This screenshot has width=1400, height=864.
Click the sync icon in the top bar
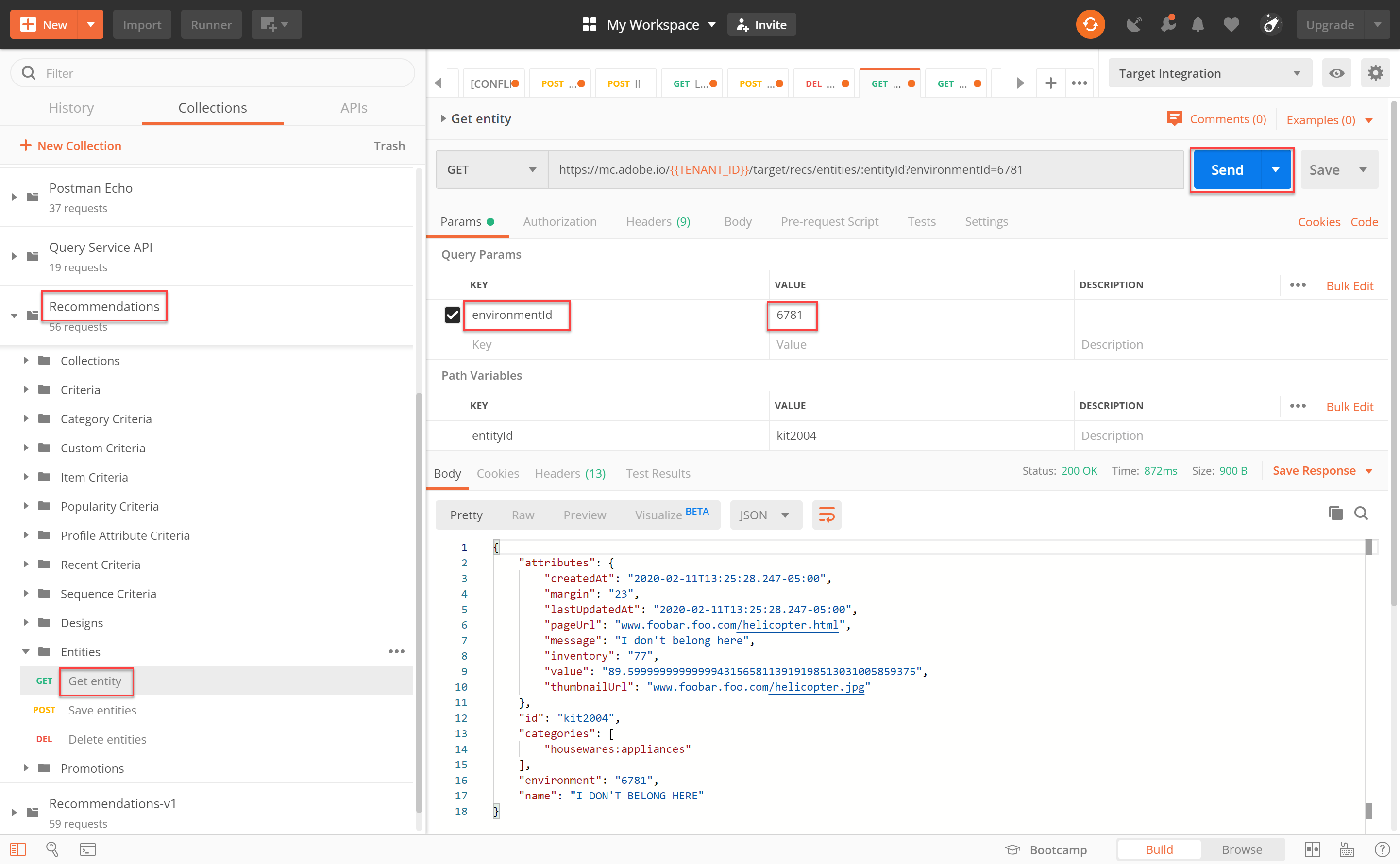(x=1090, y=24)
